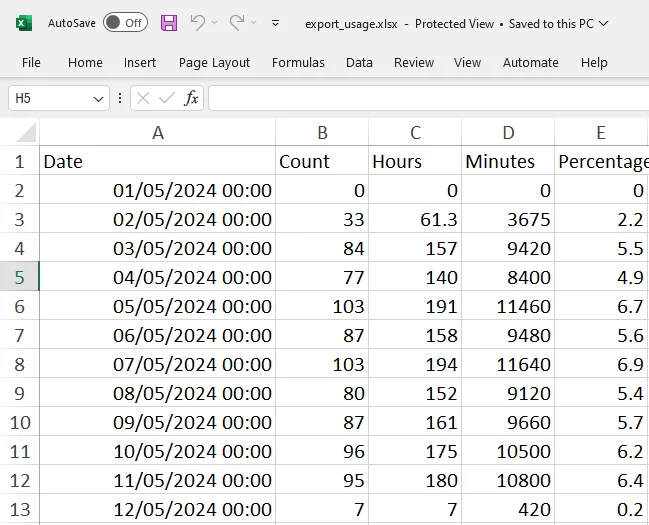Select the cell containing Hours header
Viewport: 649px width, 525px height.
pos(414,161)
